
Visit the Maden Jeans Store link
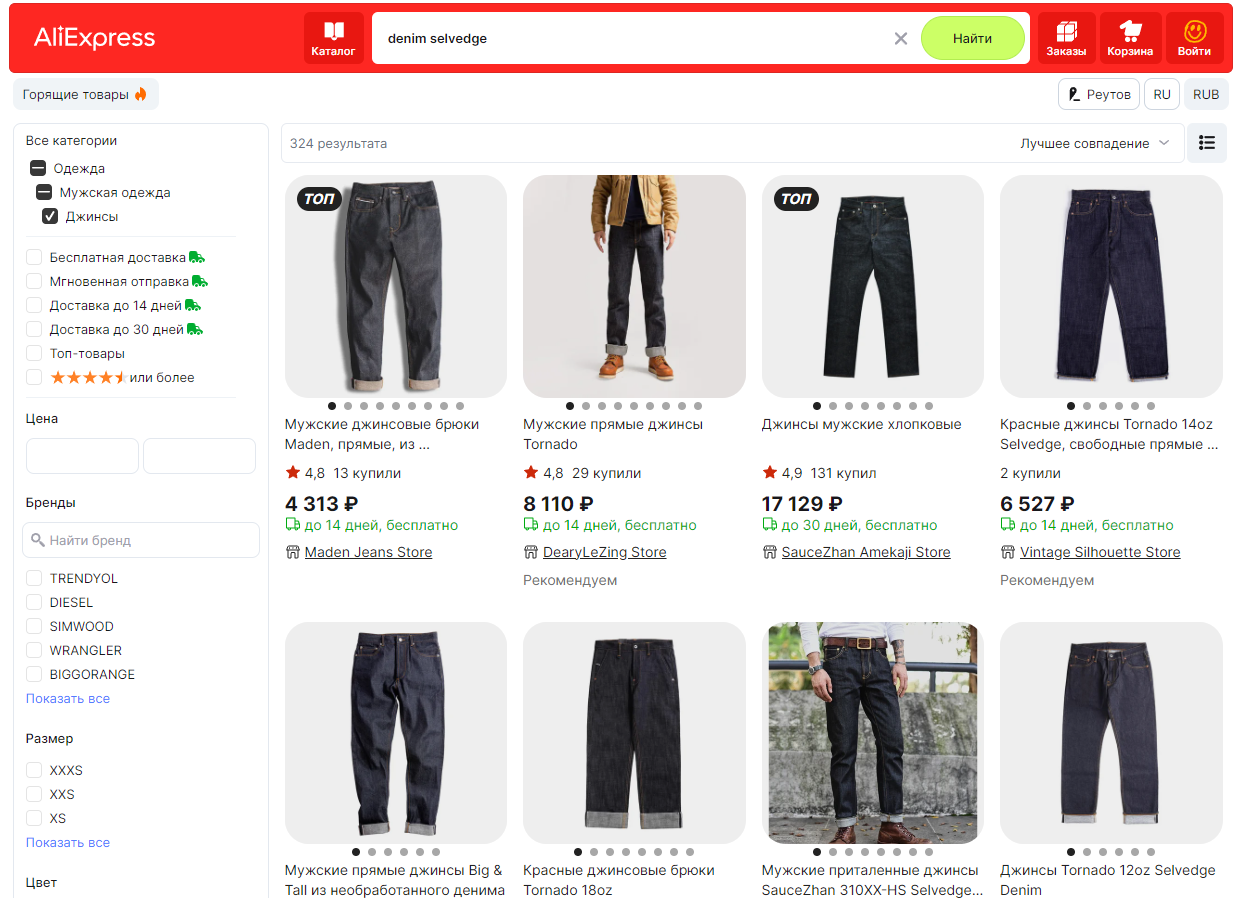click(368, 552)
